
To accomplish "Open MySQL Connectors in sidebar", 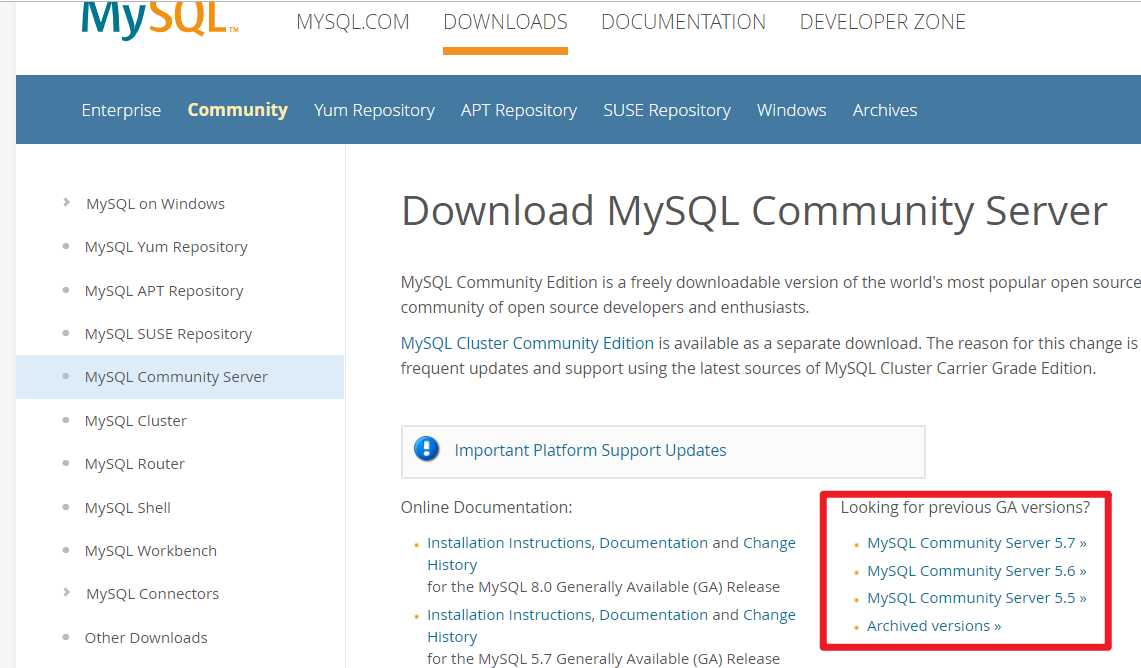I will tap(152, 594).
